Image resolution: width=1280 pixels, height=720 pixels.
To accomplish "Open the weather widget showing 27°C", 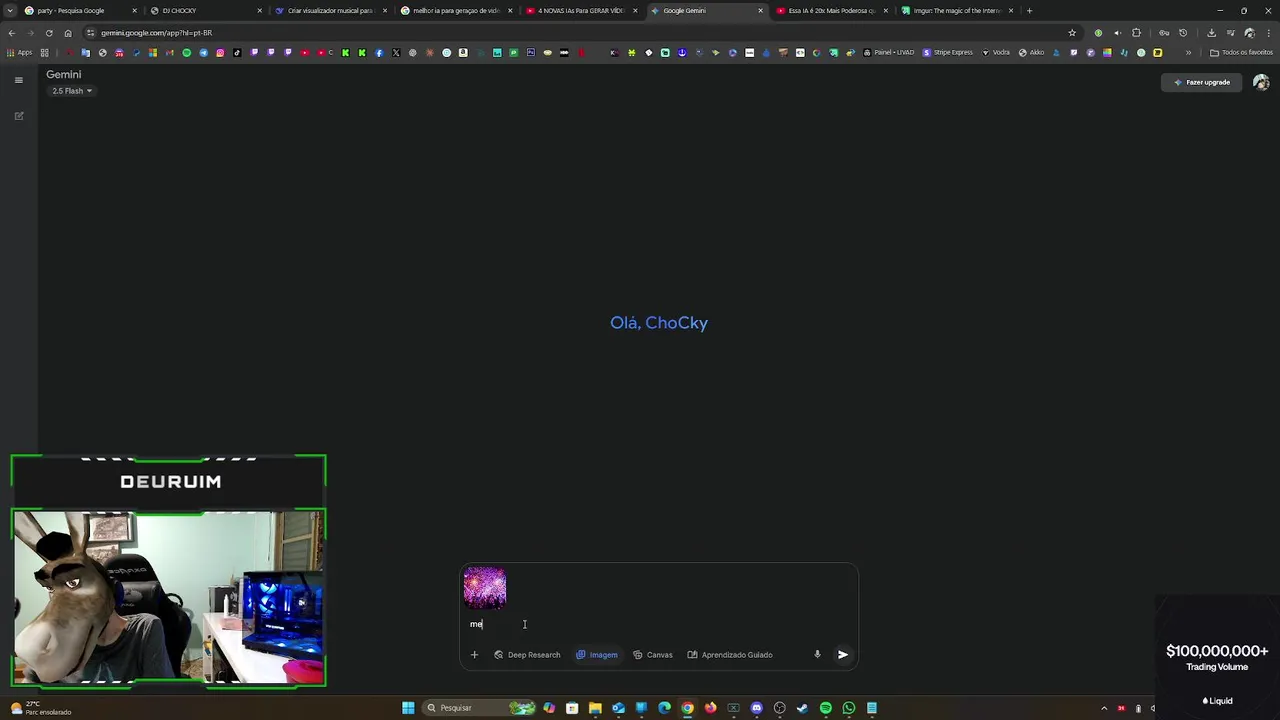I will (x=42, y=708).
